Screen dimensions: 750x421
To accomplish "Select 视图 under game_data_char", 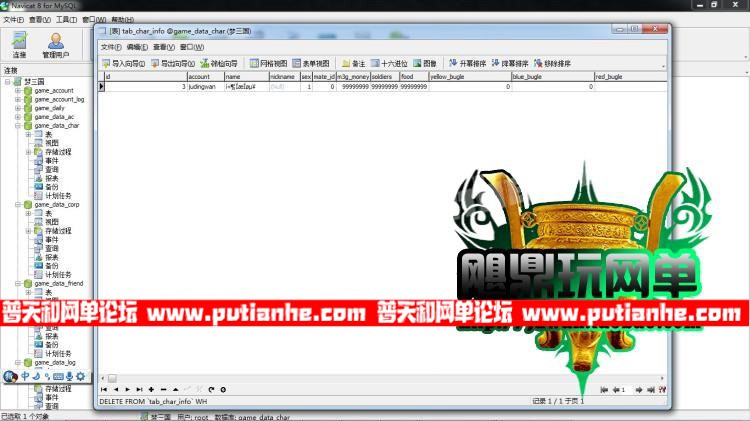I will tap(52, 143).
